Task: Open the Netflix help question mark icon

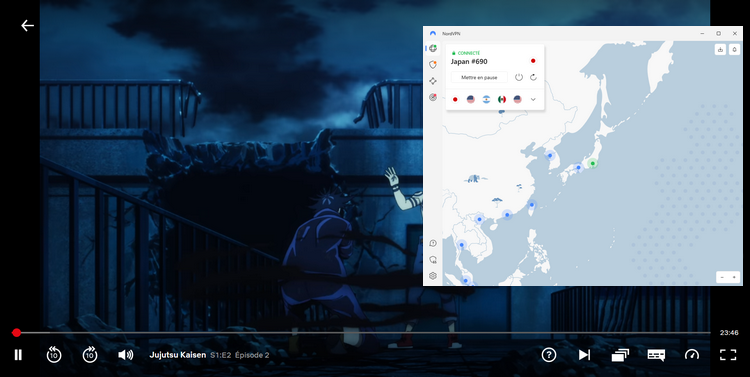Action: click(x=549, y=355)
